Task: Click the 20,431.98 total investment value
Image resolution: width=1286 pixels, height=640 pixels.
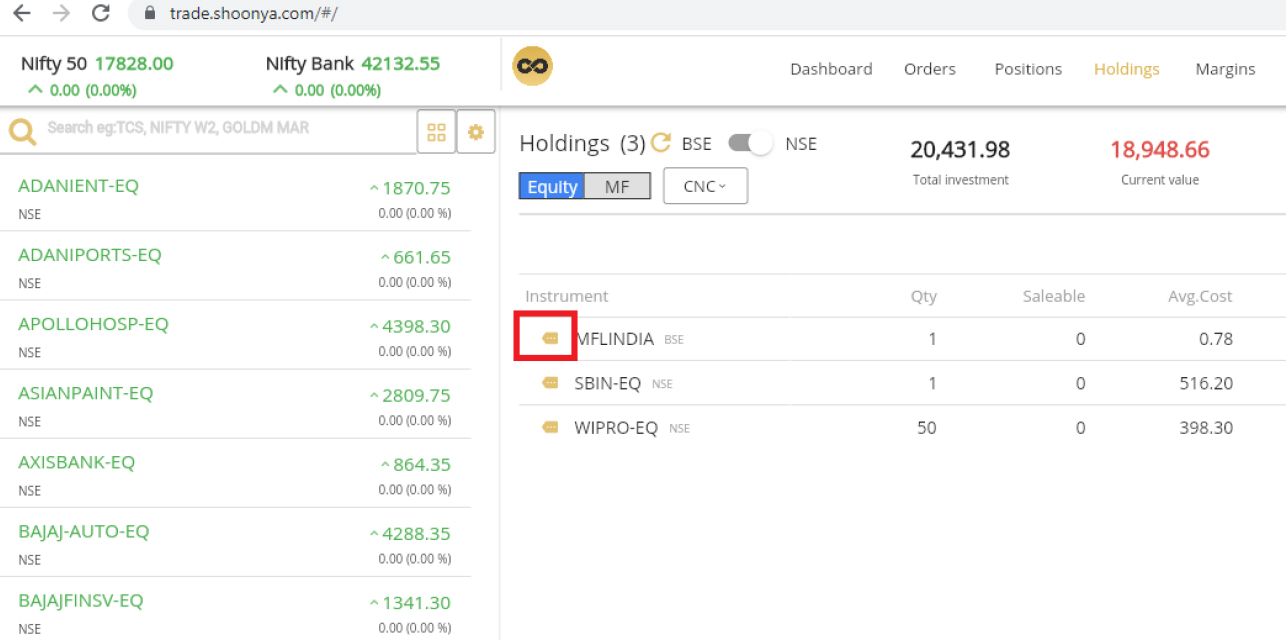Action: pyautogui.click(x=960, y=150)
